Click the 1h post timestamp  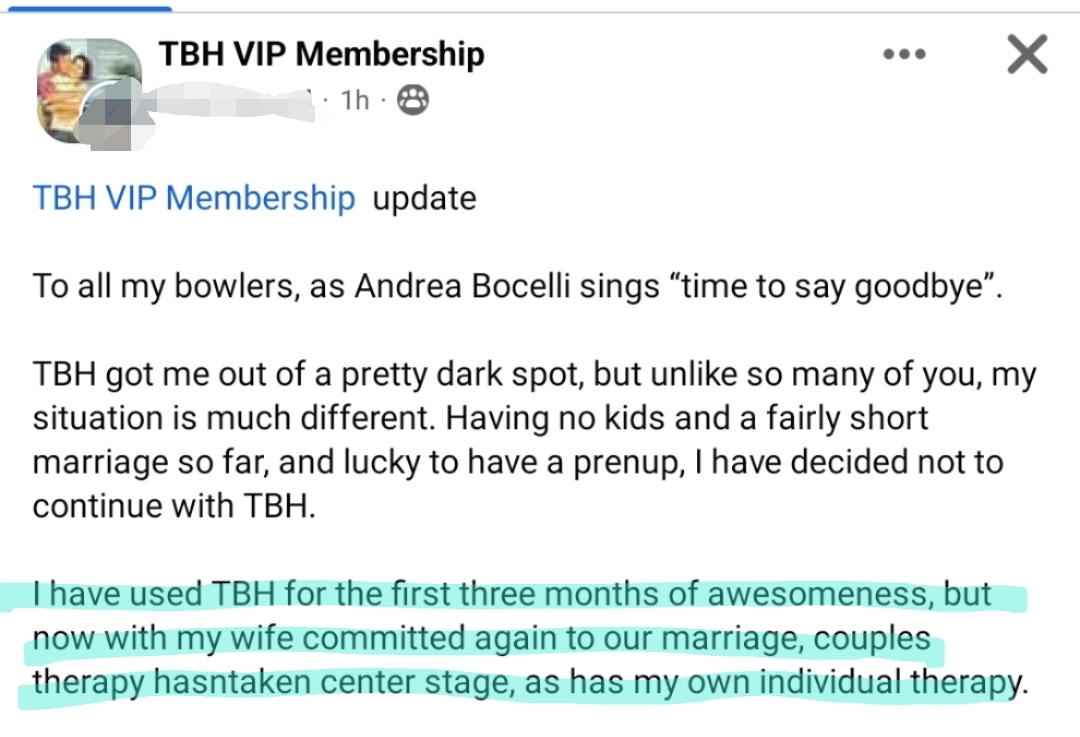(x=355, y=100)
